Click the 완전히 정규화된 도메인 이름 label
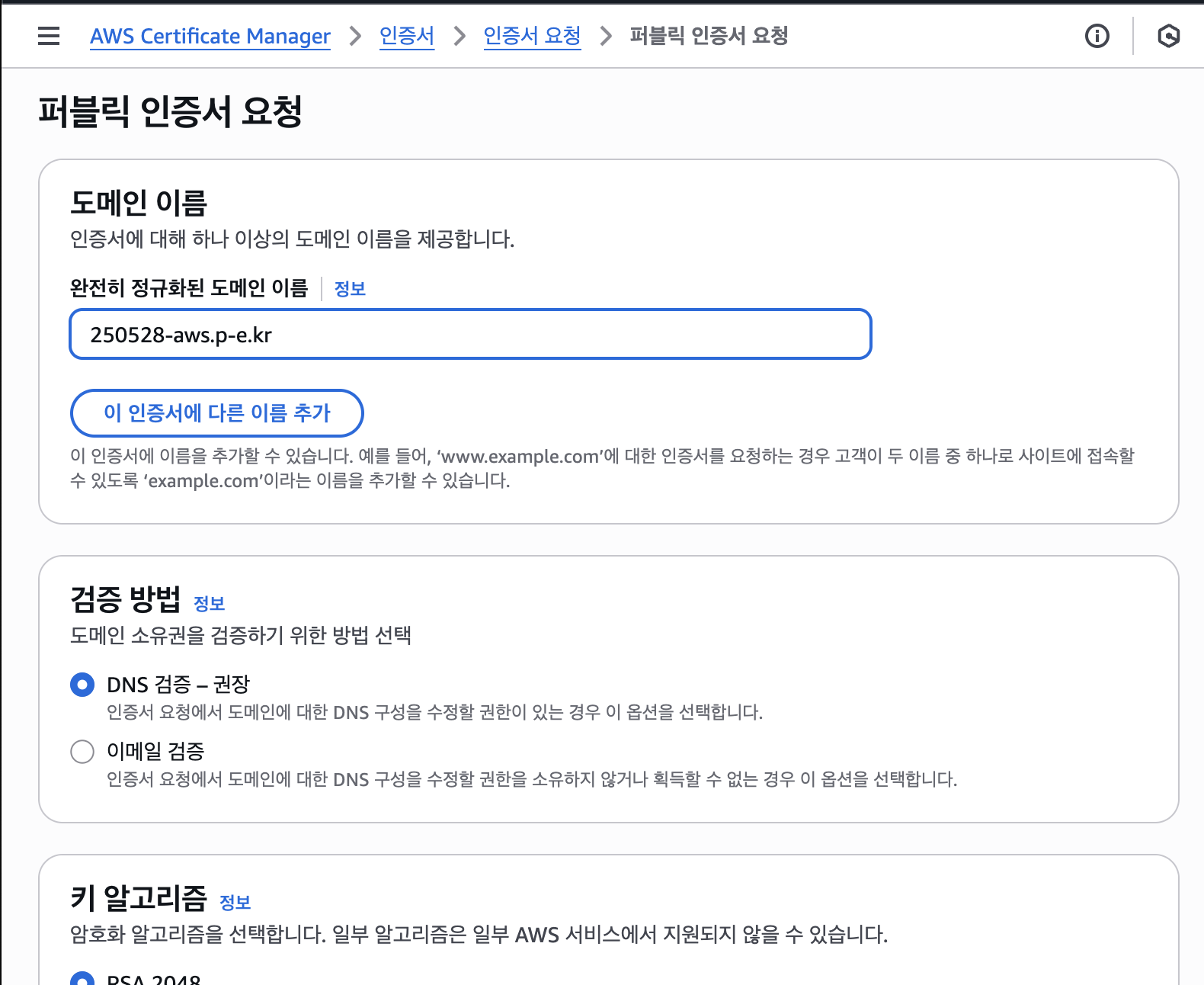Screen dimensions: 1204x985 189,288
